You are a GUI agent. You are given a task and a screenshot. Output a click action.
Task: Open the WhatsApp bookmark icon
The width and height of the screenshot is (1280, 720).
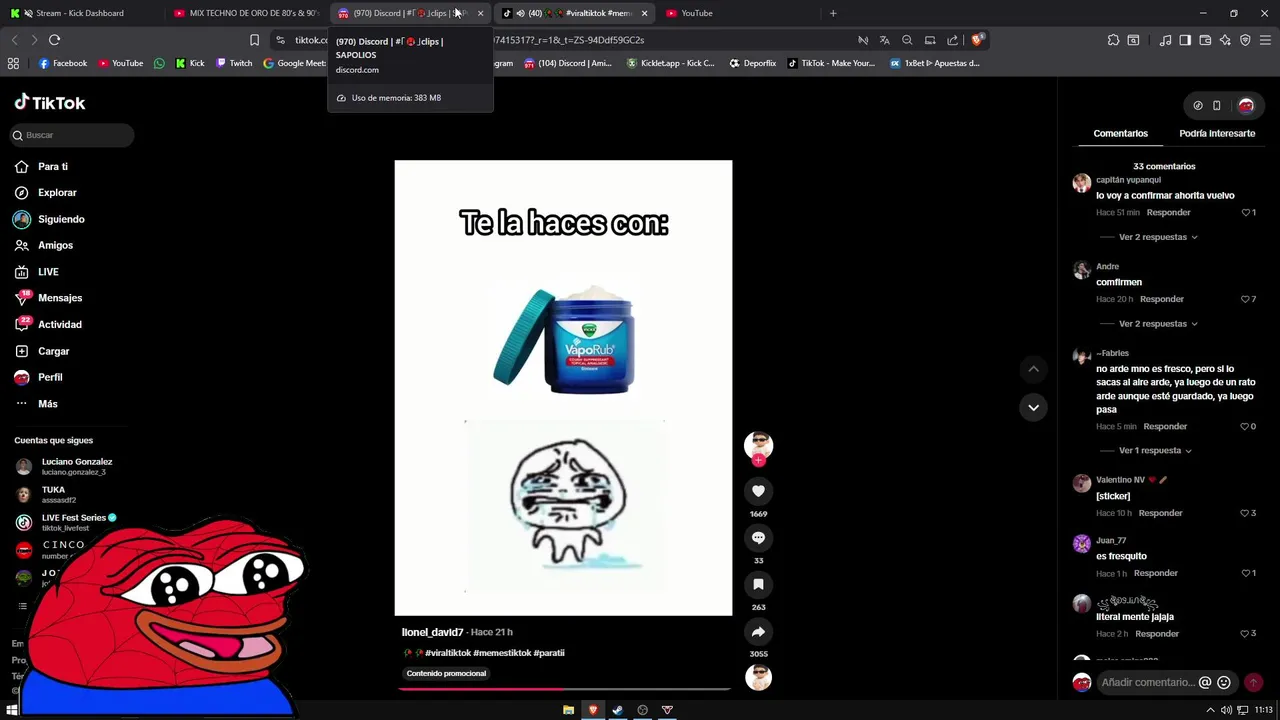coord(159,63)
